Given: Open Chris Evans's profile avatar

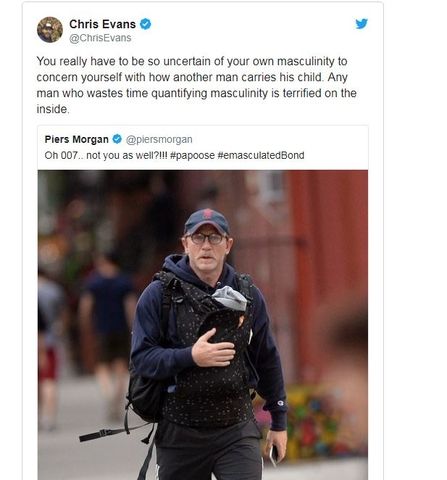Looking at the screenshot, I should click(x=50, y=30).
